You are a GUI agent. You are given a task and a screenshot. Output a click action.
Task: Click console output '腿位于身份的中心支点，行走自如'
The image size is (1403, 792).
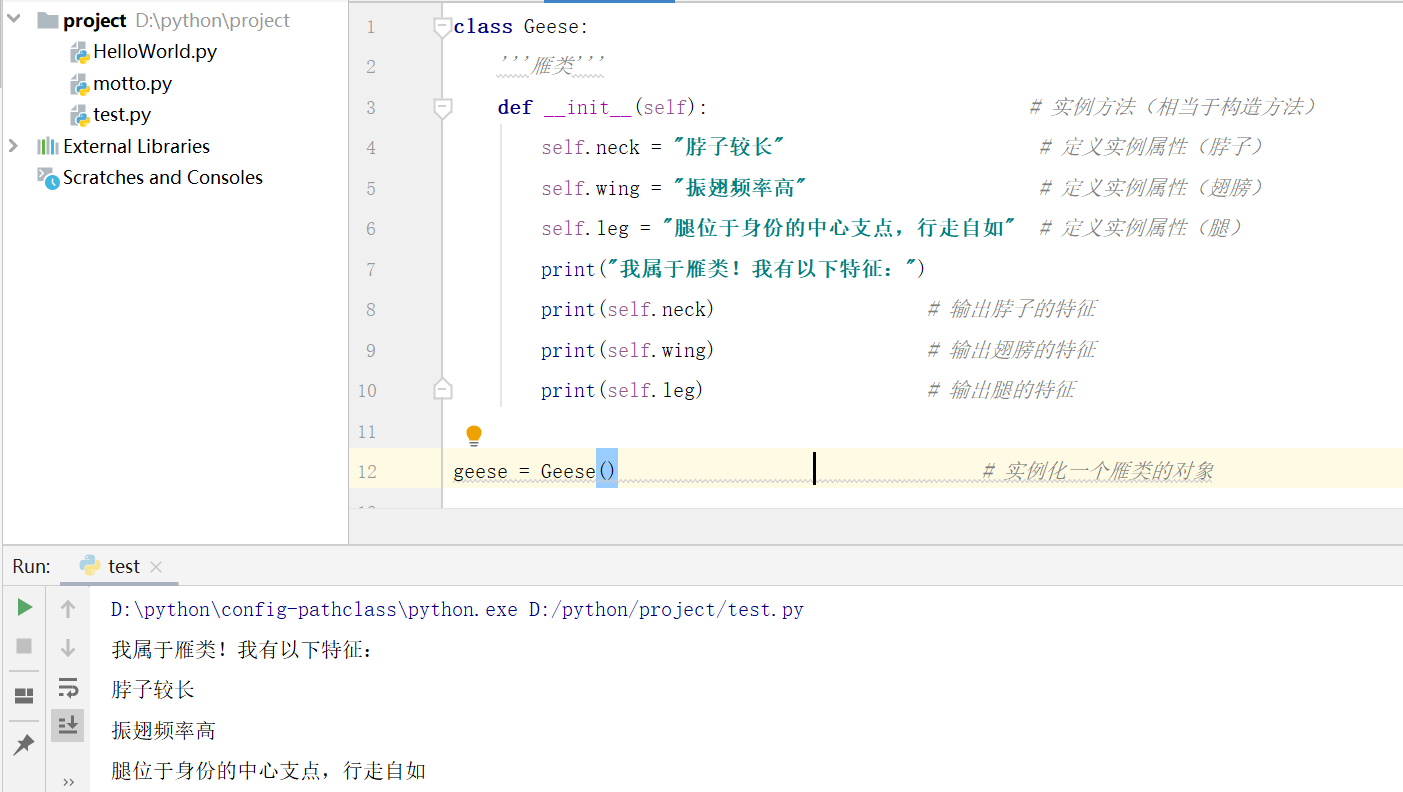click(269, 771)
